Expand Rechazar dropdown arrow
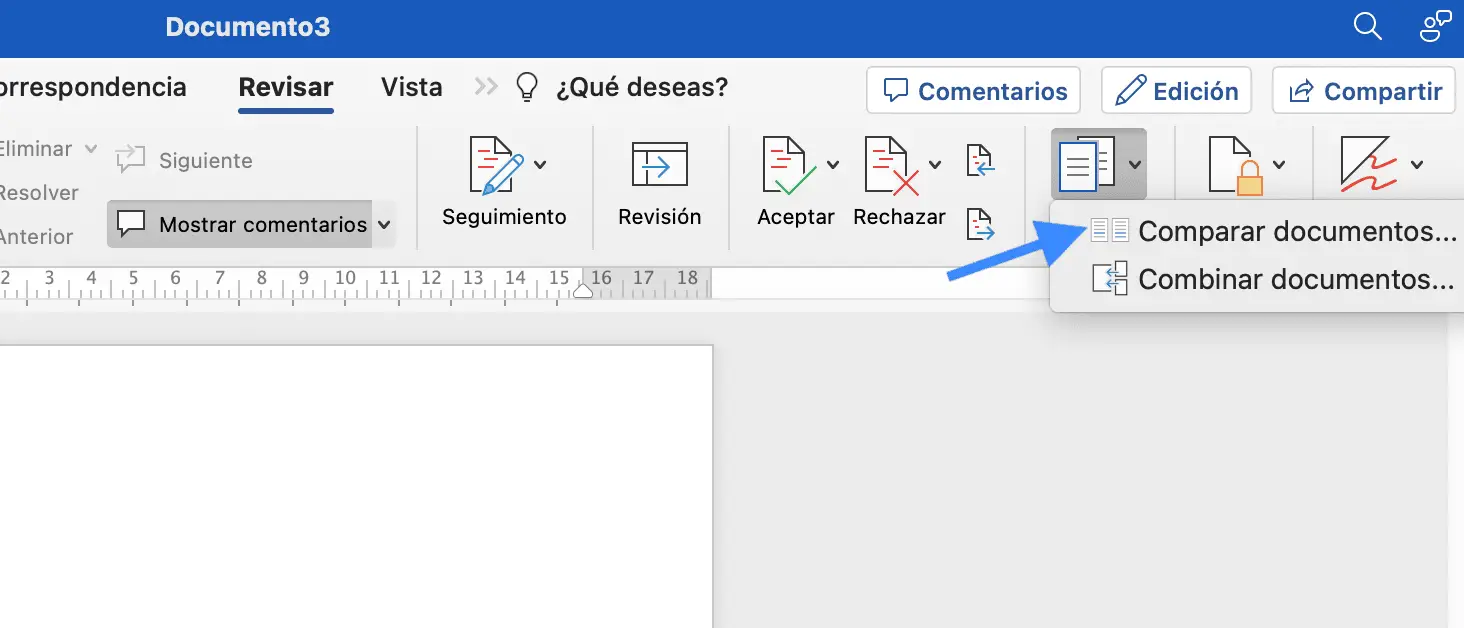This screenshot has width=1464, height=628. pyautogui.click(x=935, y=165)
